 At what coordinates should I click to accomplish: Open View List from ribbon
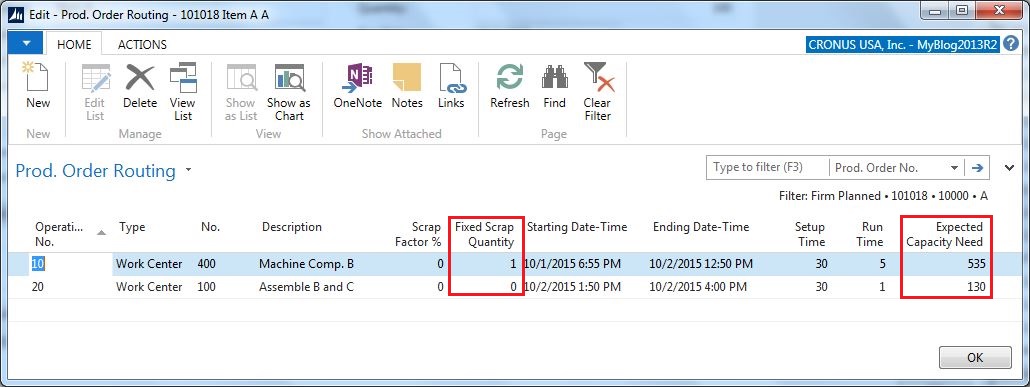coord(183,91)
